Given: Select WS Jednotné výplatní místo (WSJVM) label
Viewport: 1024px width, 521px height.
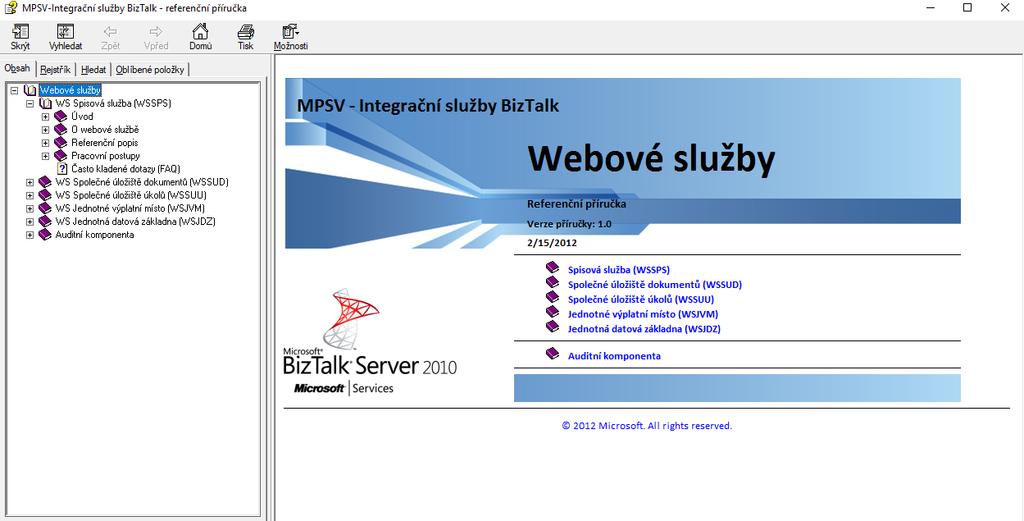Looking at the screenshot, I should [131, 208].
